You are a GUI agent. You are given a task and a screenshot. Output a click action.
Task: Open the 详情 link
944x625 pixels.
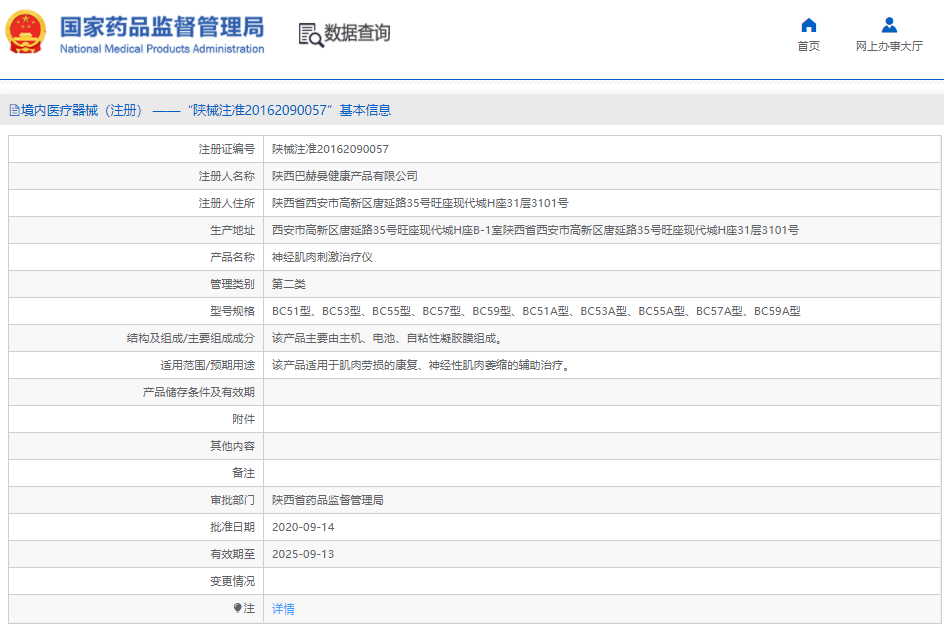pos(283,609)
